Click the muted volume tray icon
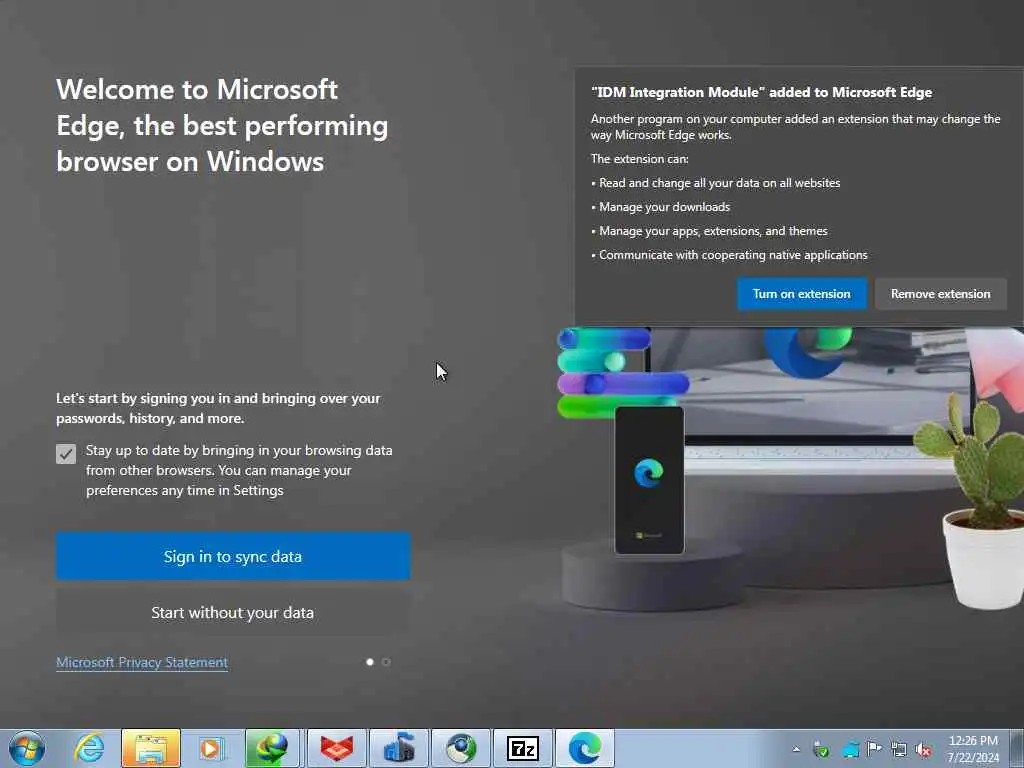1024x768 pixels. coord(923,750)
